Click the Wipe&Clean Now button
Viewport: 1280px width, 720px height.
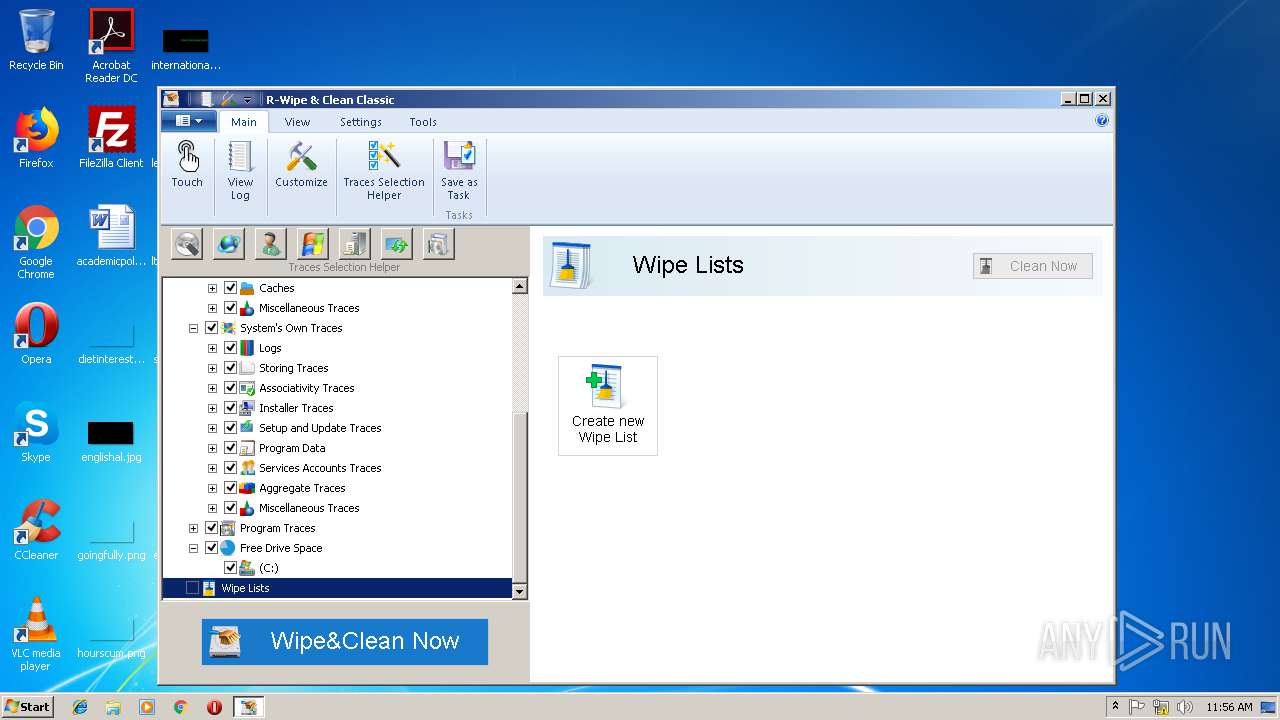pos(345,642)
